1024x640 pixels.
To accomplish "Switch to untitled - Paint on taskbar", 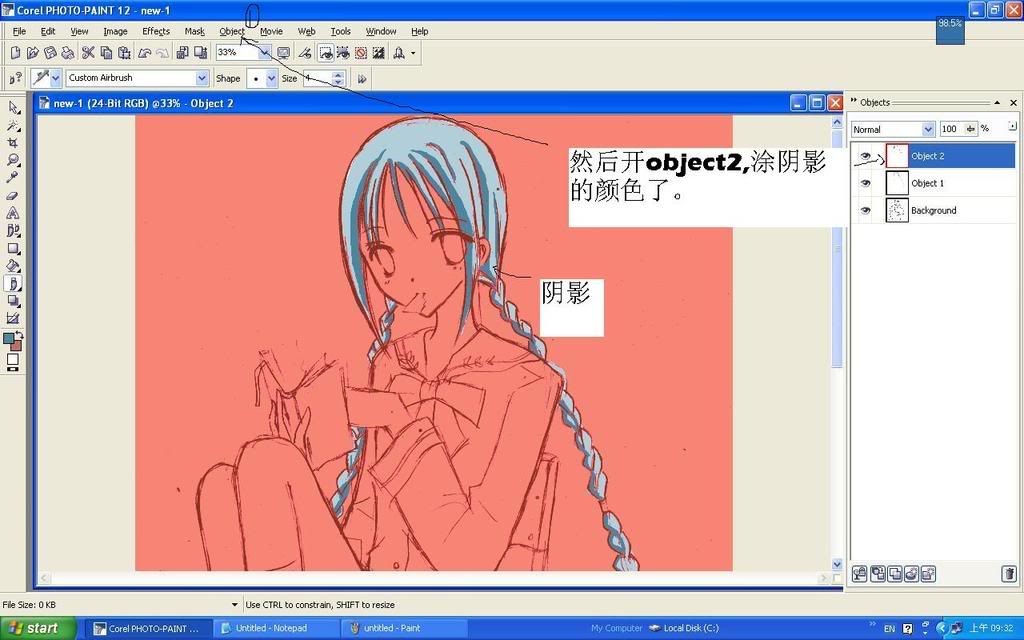I will (x=403, y=628).
